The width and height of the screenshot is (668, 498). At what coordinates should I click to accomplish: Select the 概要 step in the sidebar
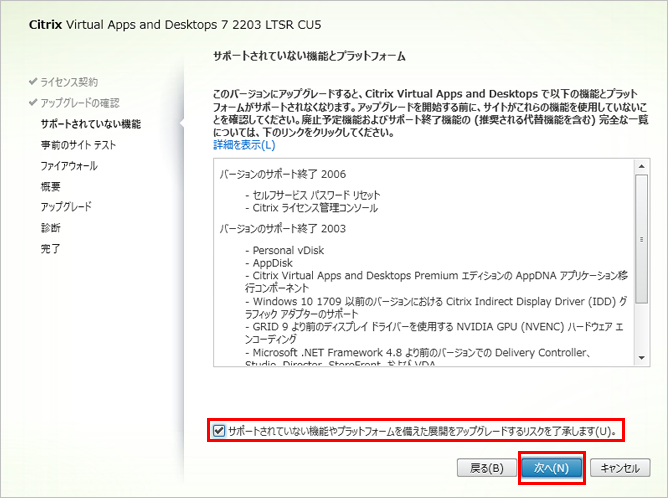(51, 186)
